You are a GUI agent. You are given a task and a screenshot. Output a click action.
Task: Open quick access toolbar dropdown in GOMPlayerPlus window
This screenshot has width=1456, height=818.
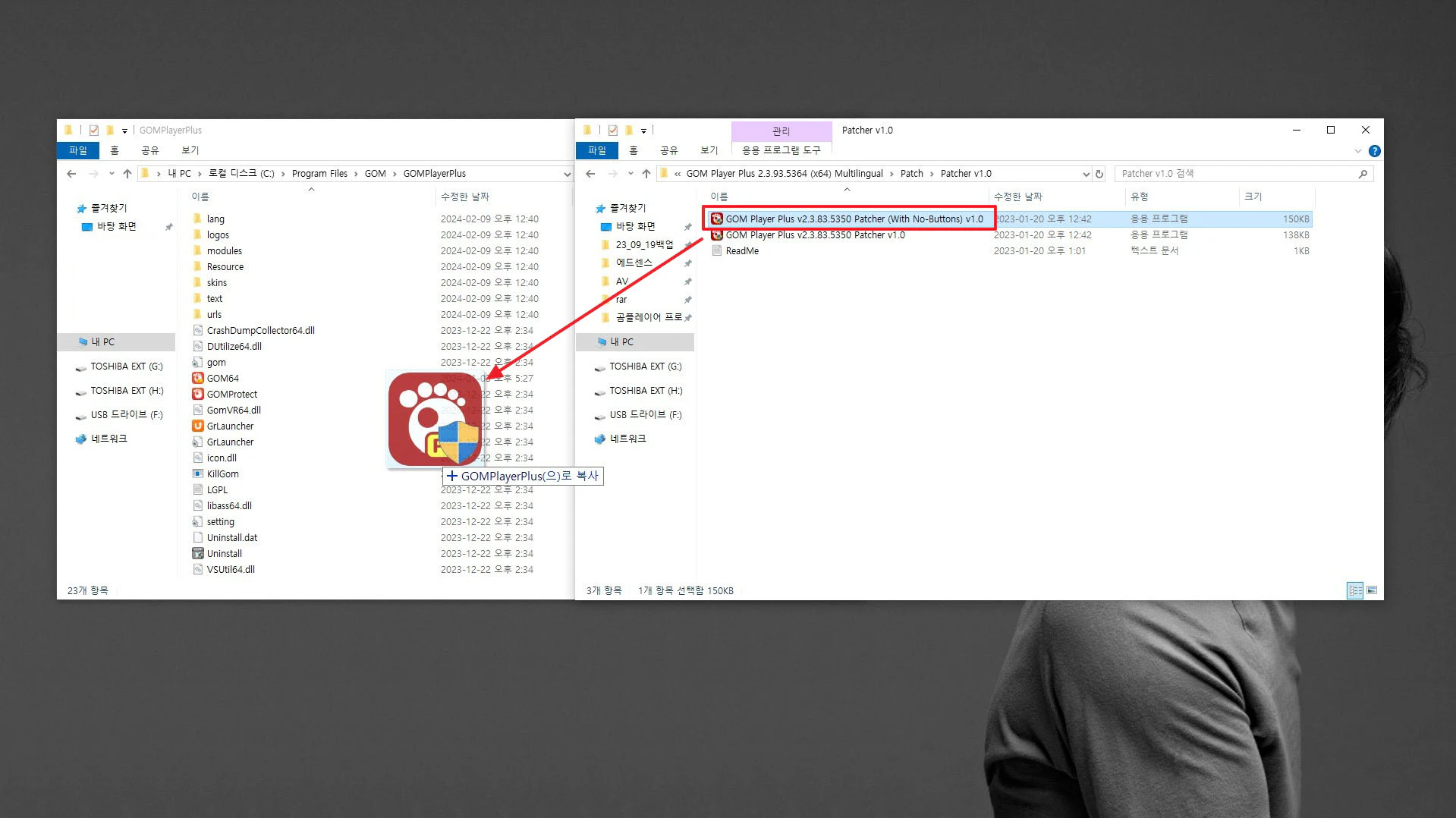tap(124, 131)
